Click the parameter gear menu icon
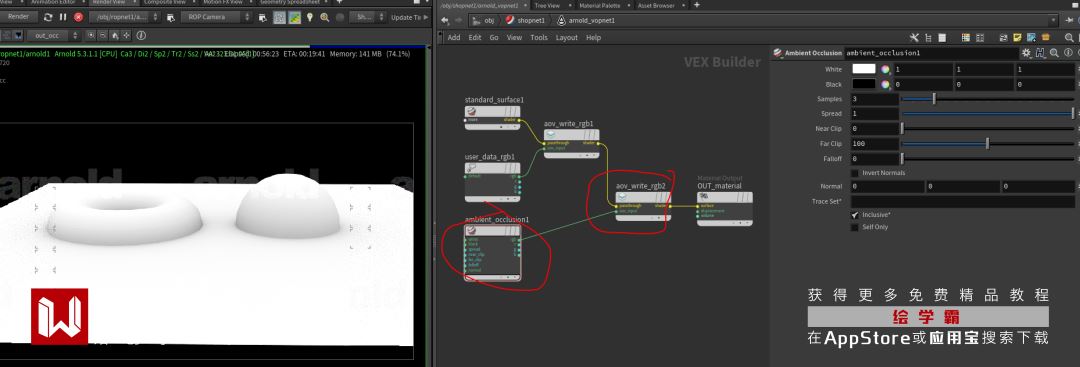Image resolution: width=1080 pixels, height=367 pixels. (1026, 53)
